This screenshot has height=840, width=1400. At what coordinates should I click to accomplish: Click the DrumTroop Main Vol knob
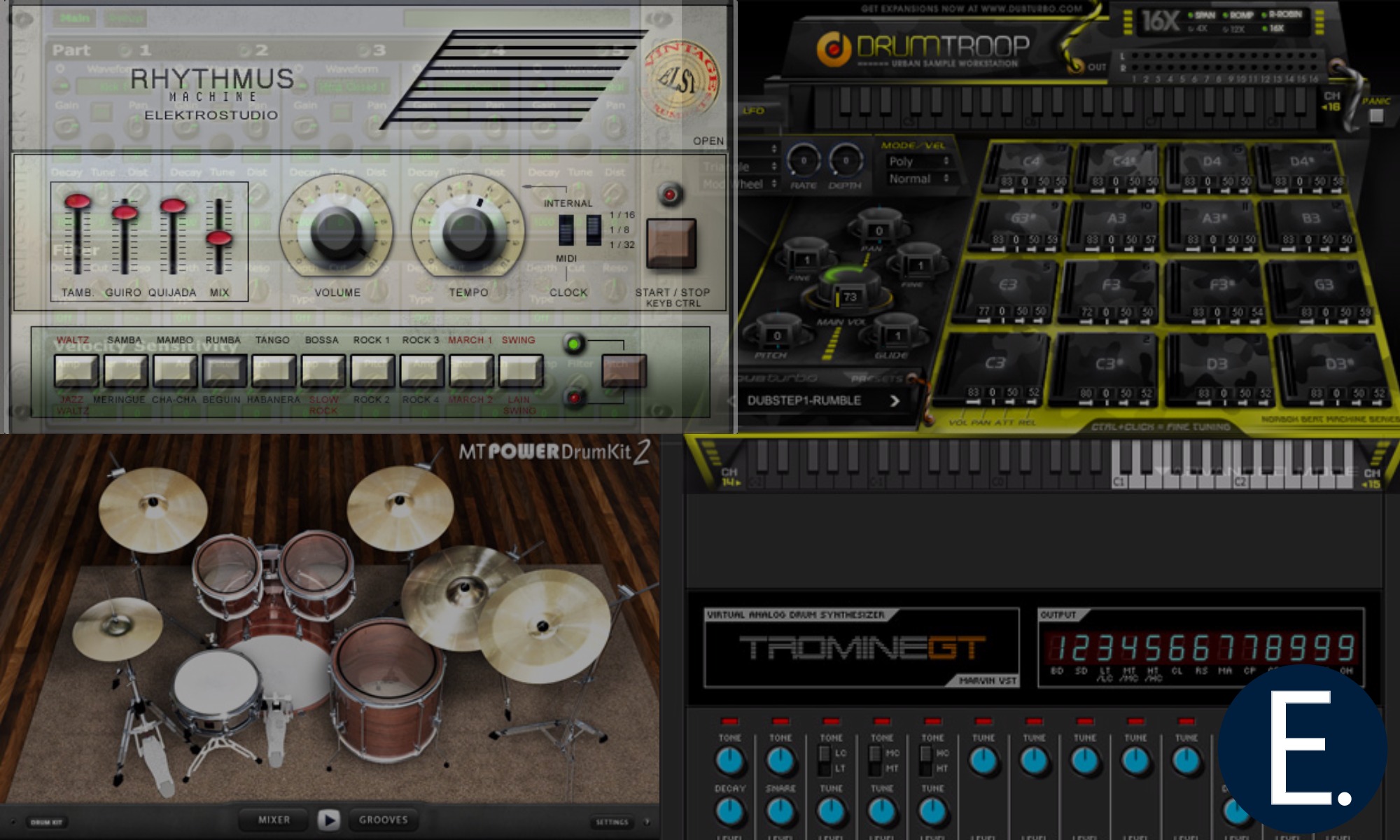848,287
